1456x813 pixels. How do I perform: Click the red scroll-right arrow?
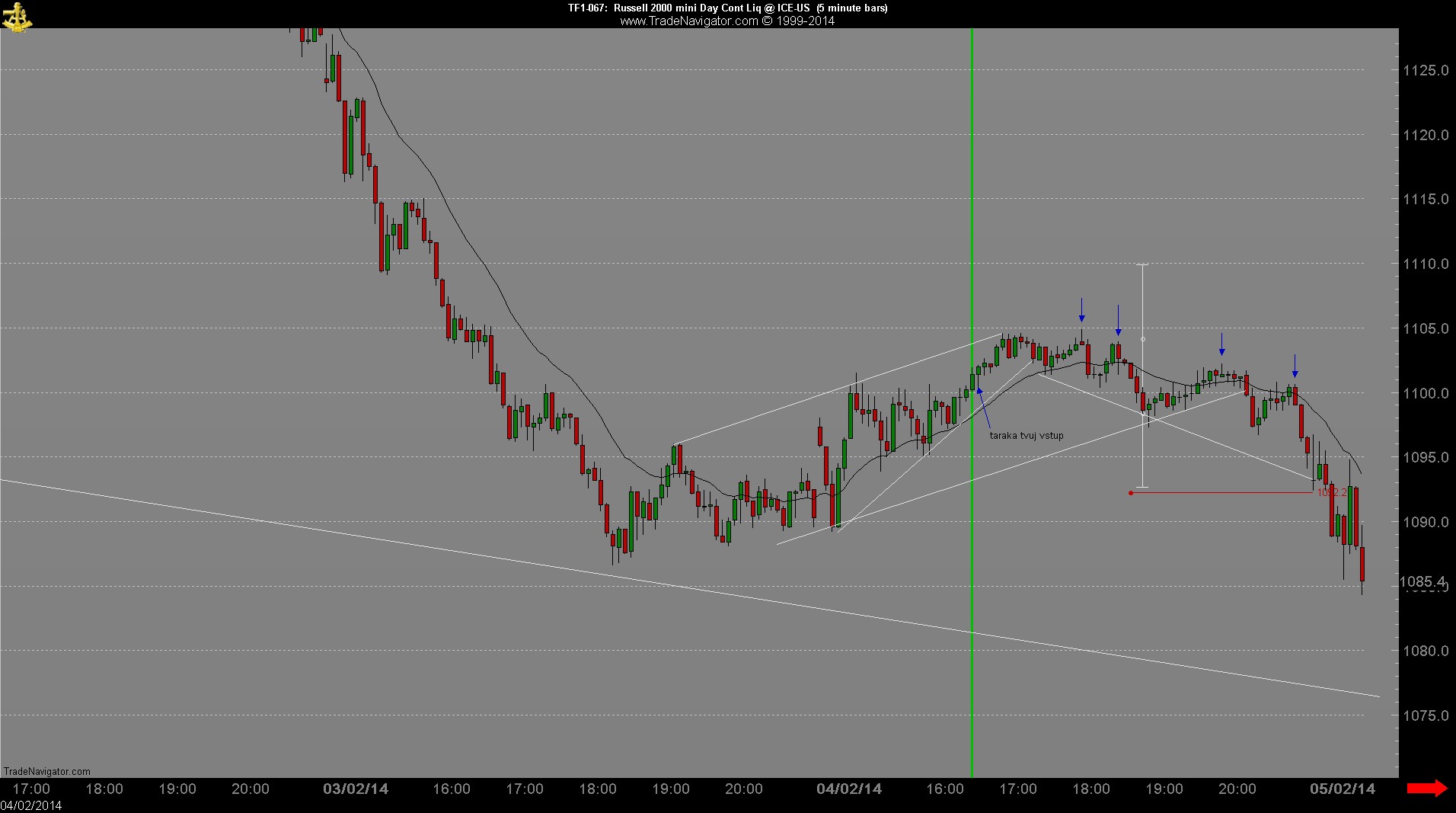point(1426,789)
